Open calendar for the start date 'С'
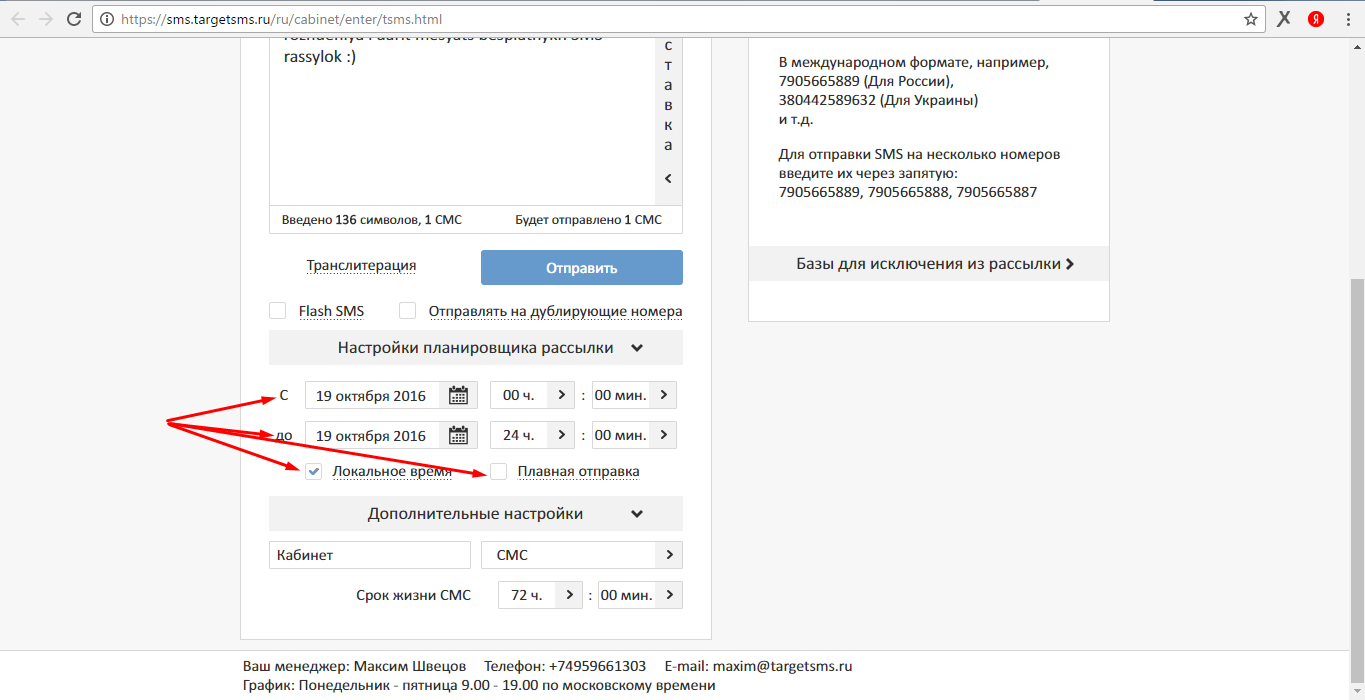The height and width of the screenshot is (700, 1365). coord(458,395)
